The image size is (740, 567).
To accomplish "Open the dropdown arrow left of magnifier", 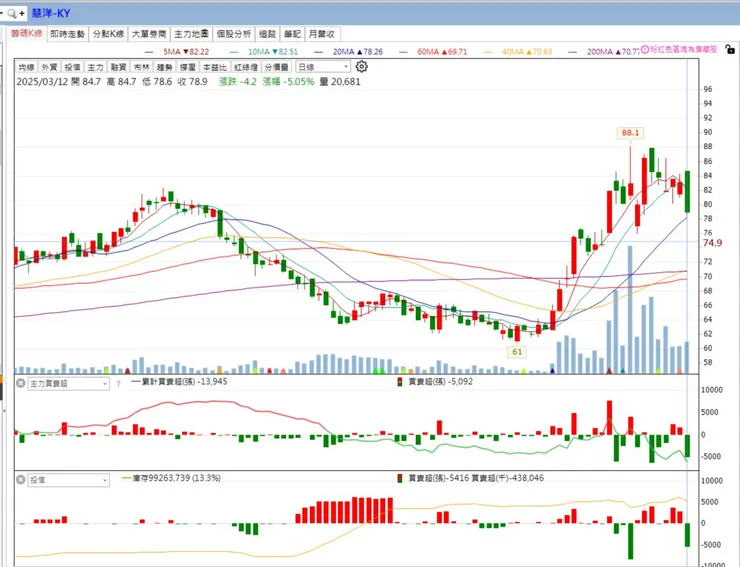I will (2, 13).
